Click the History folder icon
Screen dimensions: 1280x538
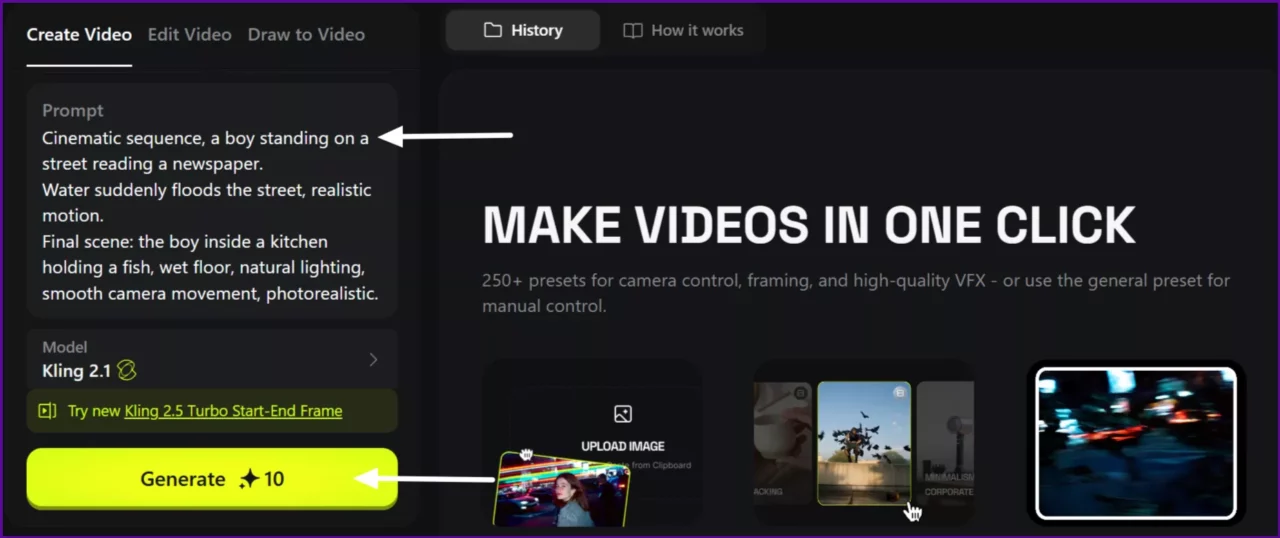pos(492,30)
